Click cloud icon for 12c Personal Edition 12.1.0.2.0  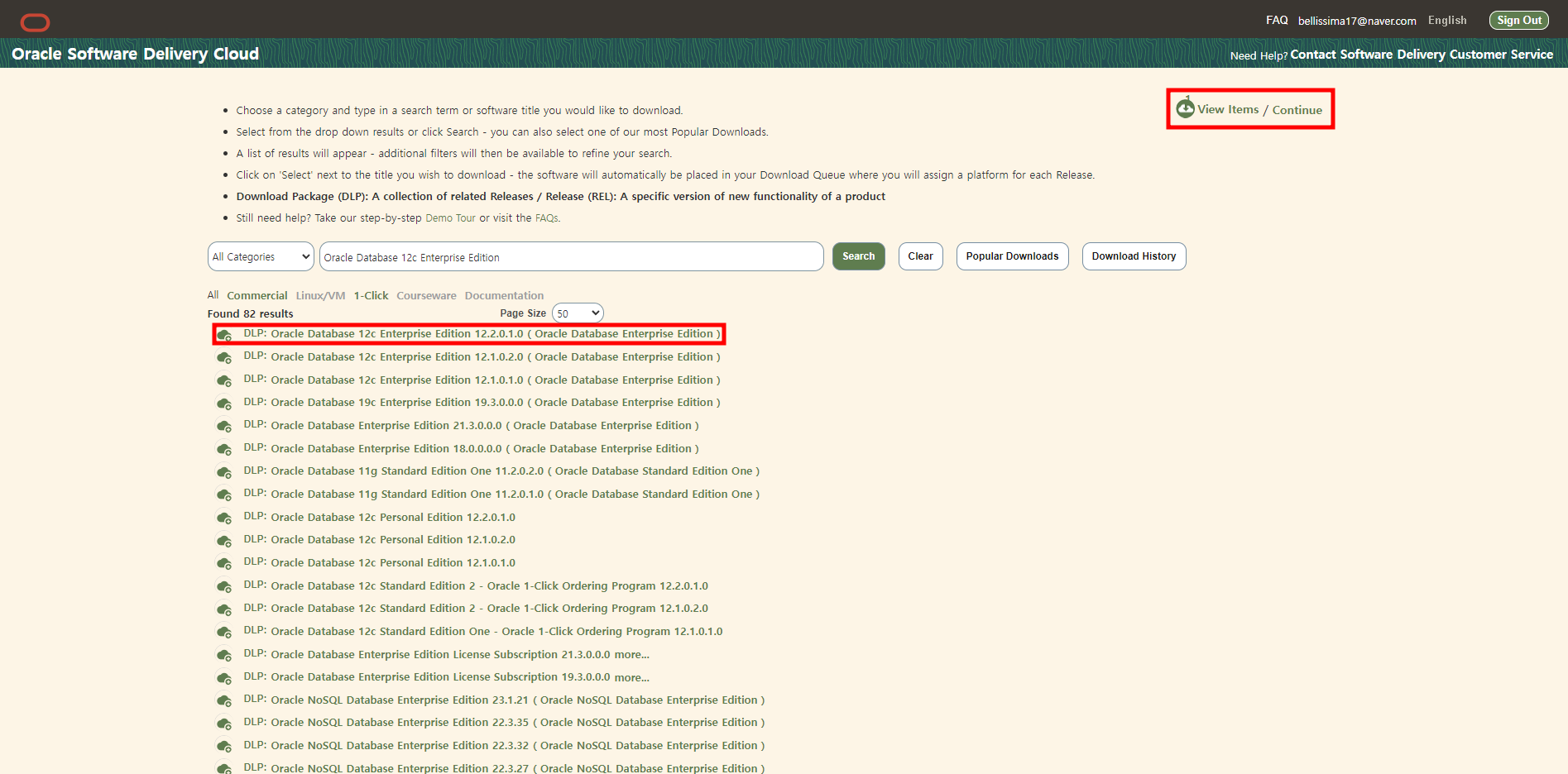point(223,541)
